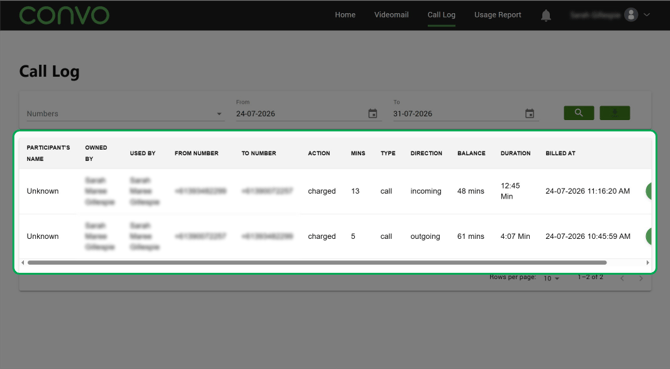Click the horizontal scrollbar under the table
The width and height of the screenshot is (670, 369).
[317, 263]
